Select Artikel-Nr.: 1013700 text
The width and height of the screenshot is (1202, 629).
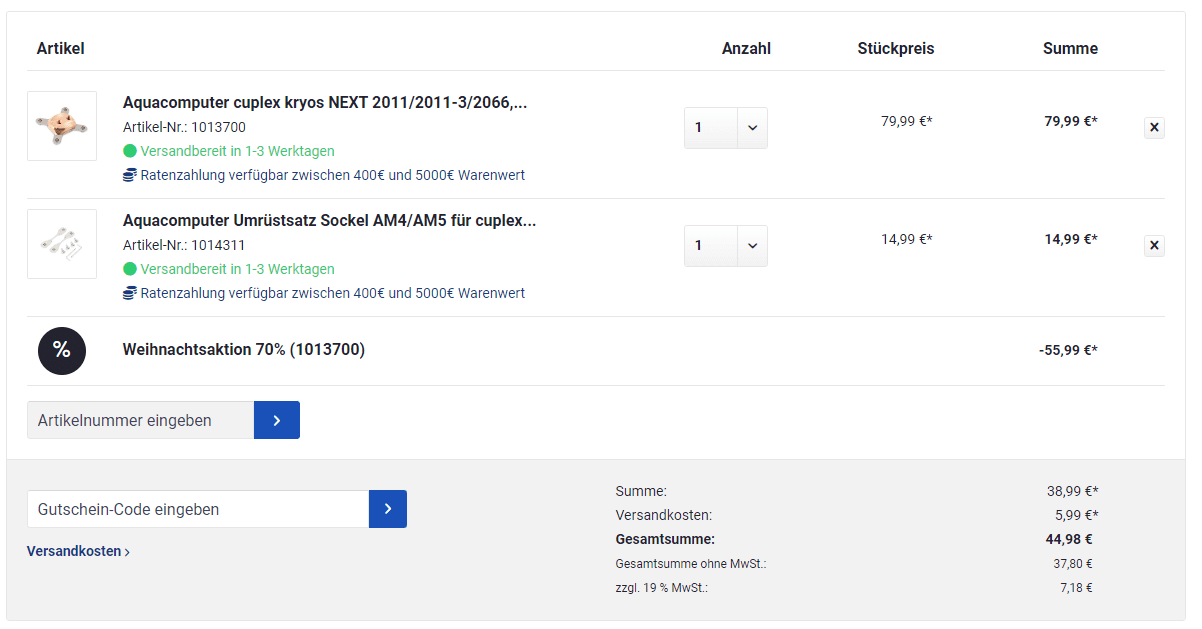pos(184,127)
